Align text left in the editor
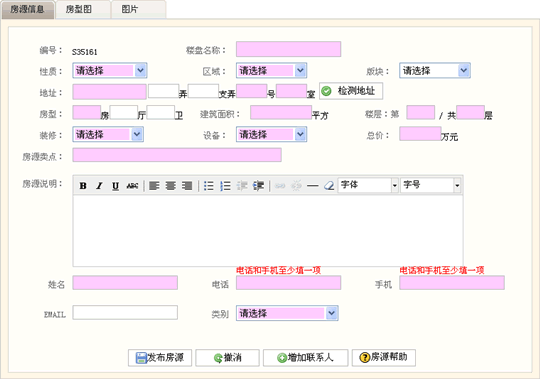540x379 pixels. pos(154,186)
